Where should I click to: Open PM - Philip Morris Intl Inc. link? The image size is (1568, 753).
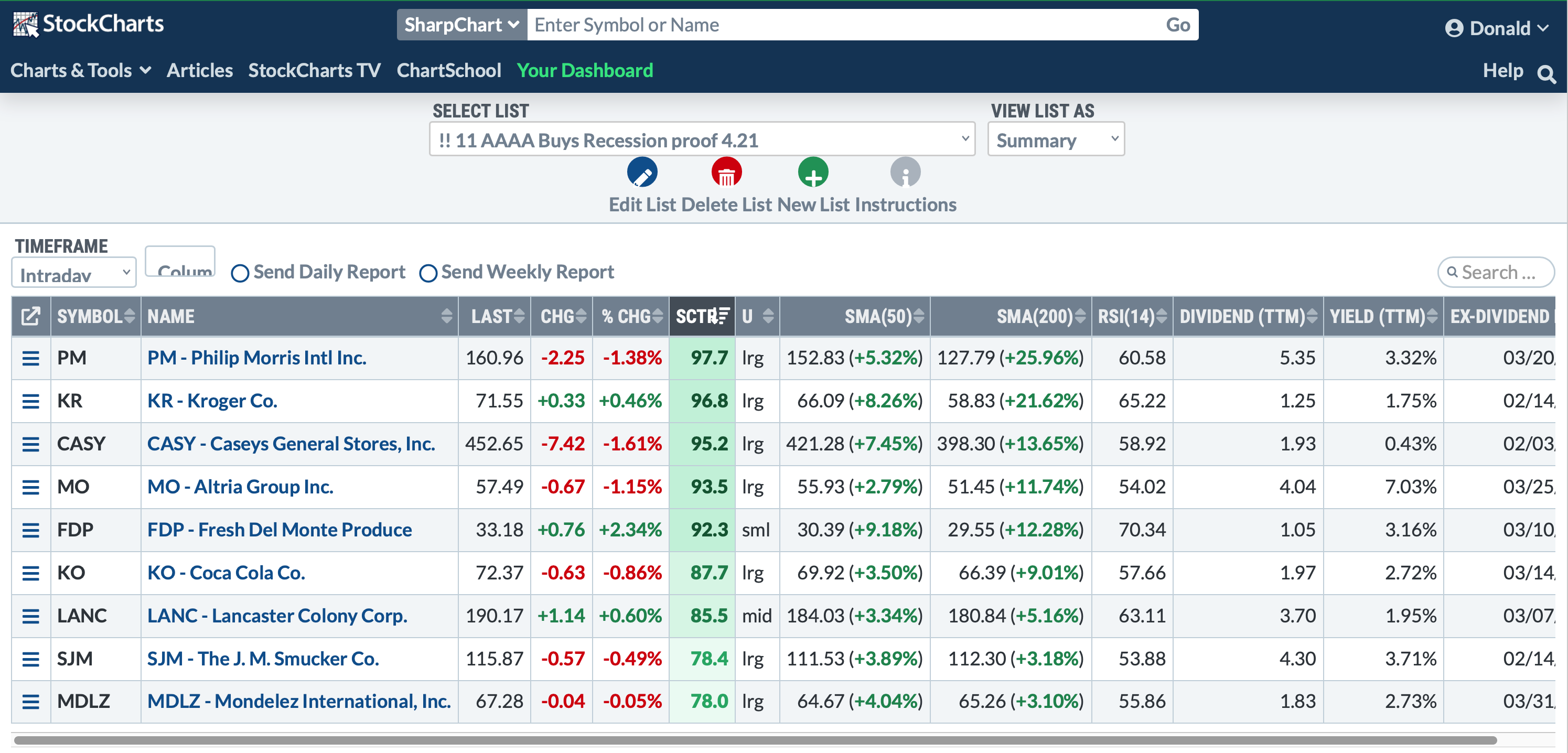[257, 358]
